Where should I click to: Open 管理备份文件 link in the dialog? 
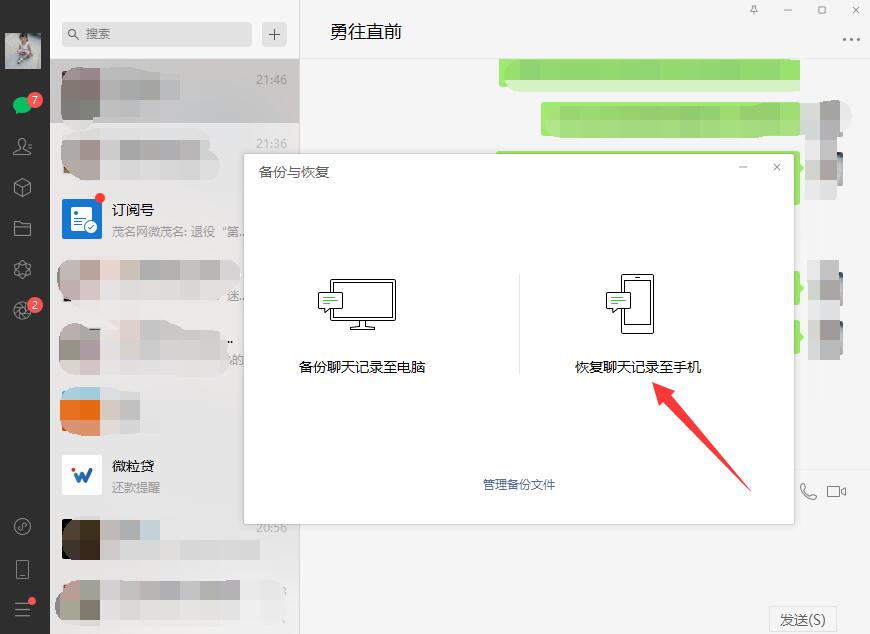pos(517,484)
